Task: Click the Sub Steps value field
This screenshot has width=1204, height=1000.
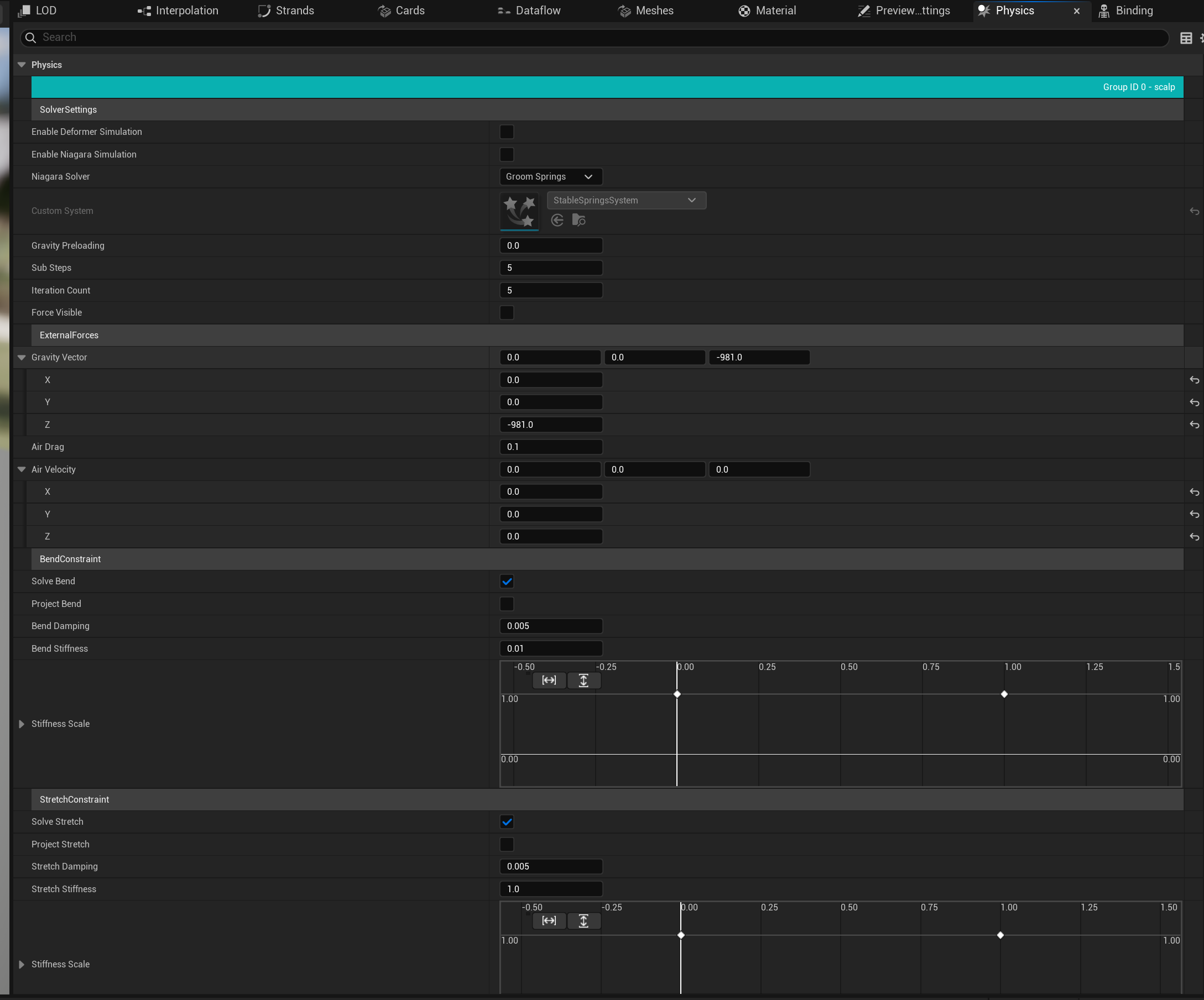Action: (551, 268)
